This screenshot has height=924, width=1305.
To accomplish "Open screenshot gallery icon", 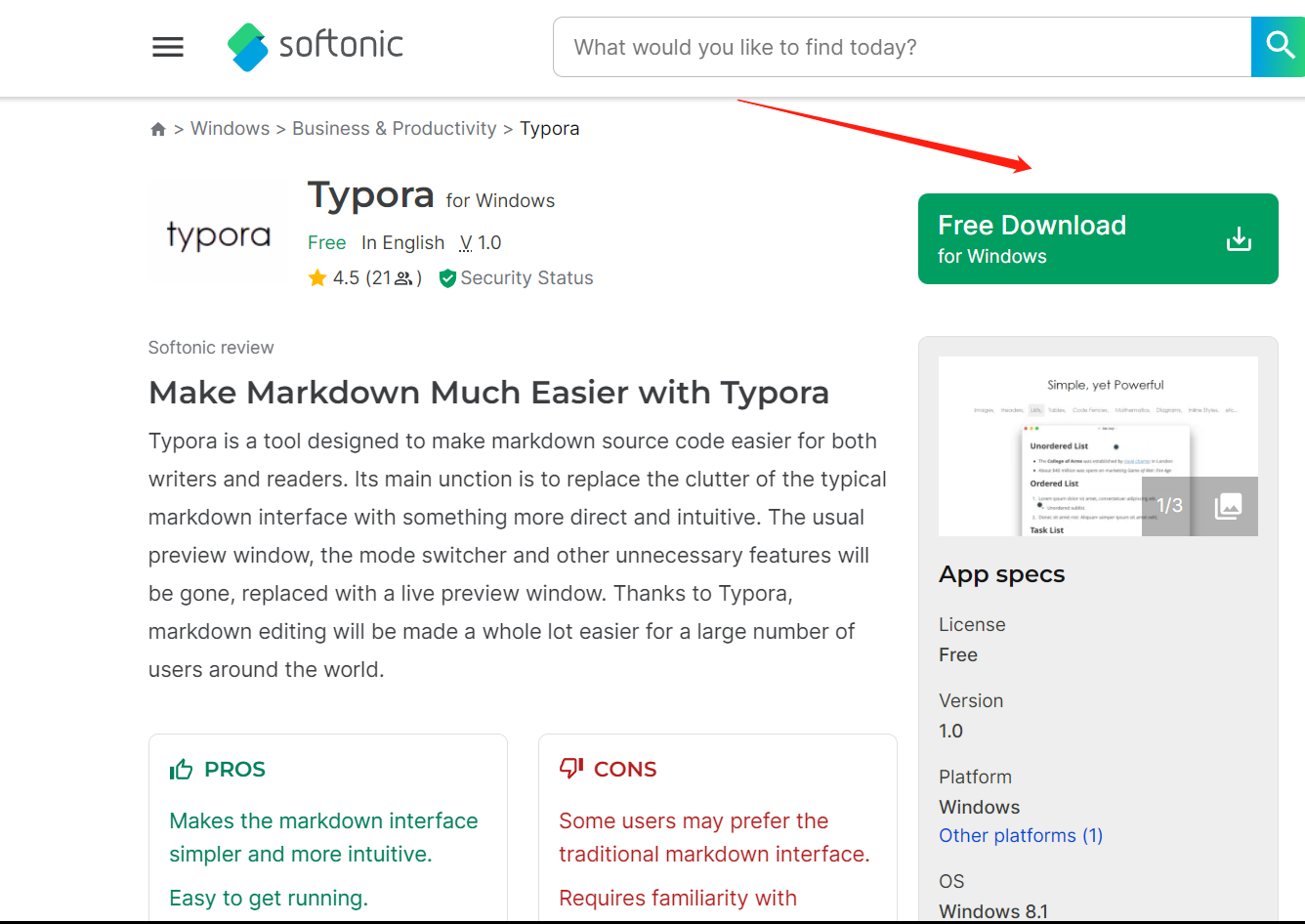I will (1228, 506).
